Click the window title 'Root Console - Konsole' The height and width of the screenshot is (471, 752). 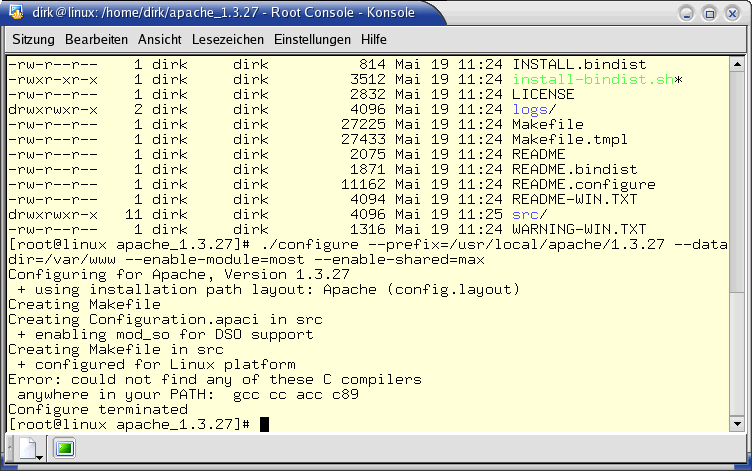pyautogui.click(x=342, y=12)
